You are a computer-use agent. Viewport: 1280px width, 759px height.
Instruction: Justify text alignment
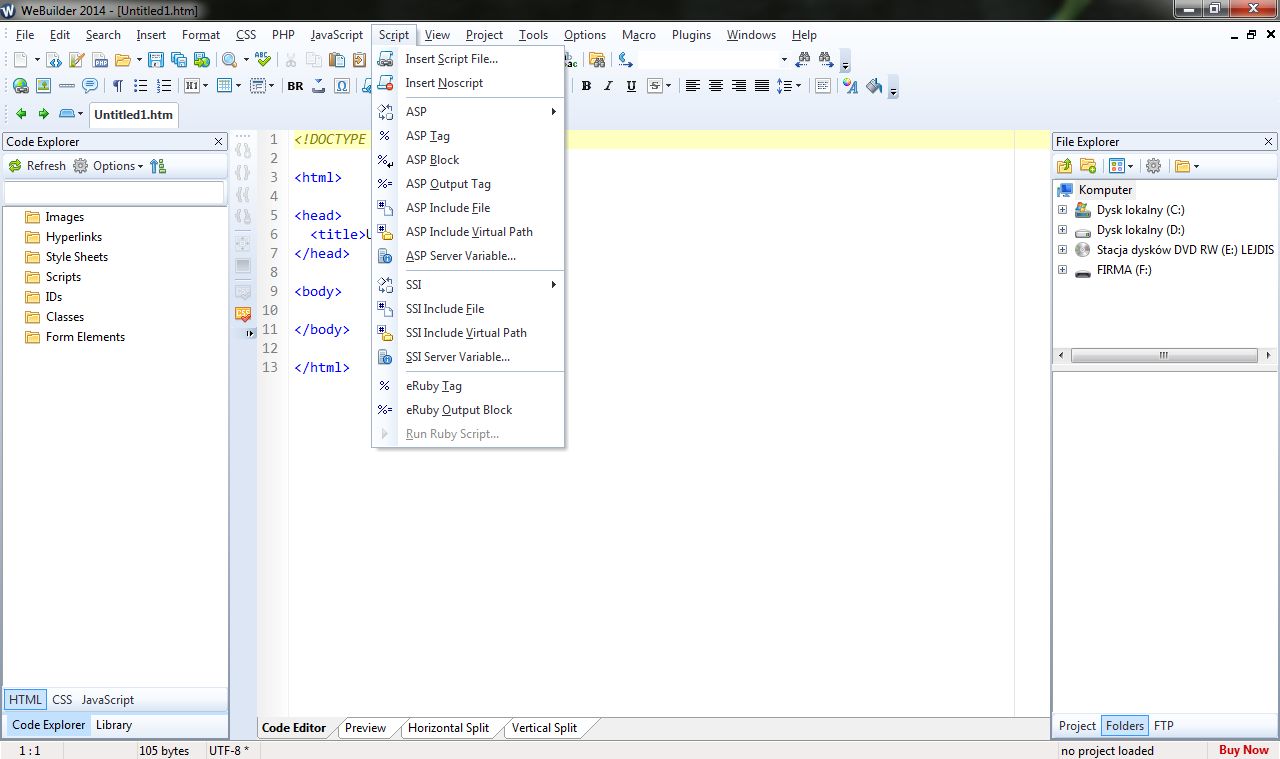[761, 86]
